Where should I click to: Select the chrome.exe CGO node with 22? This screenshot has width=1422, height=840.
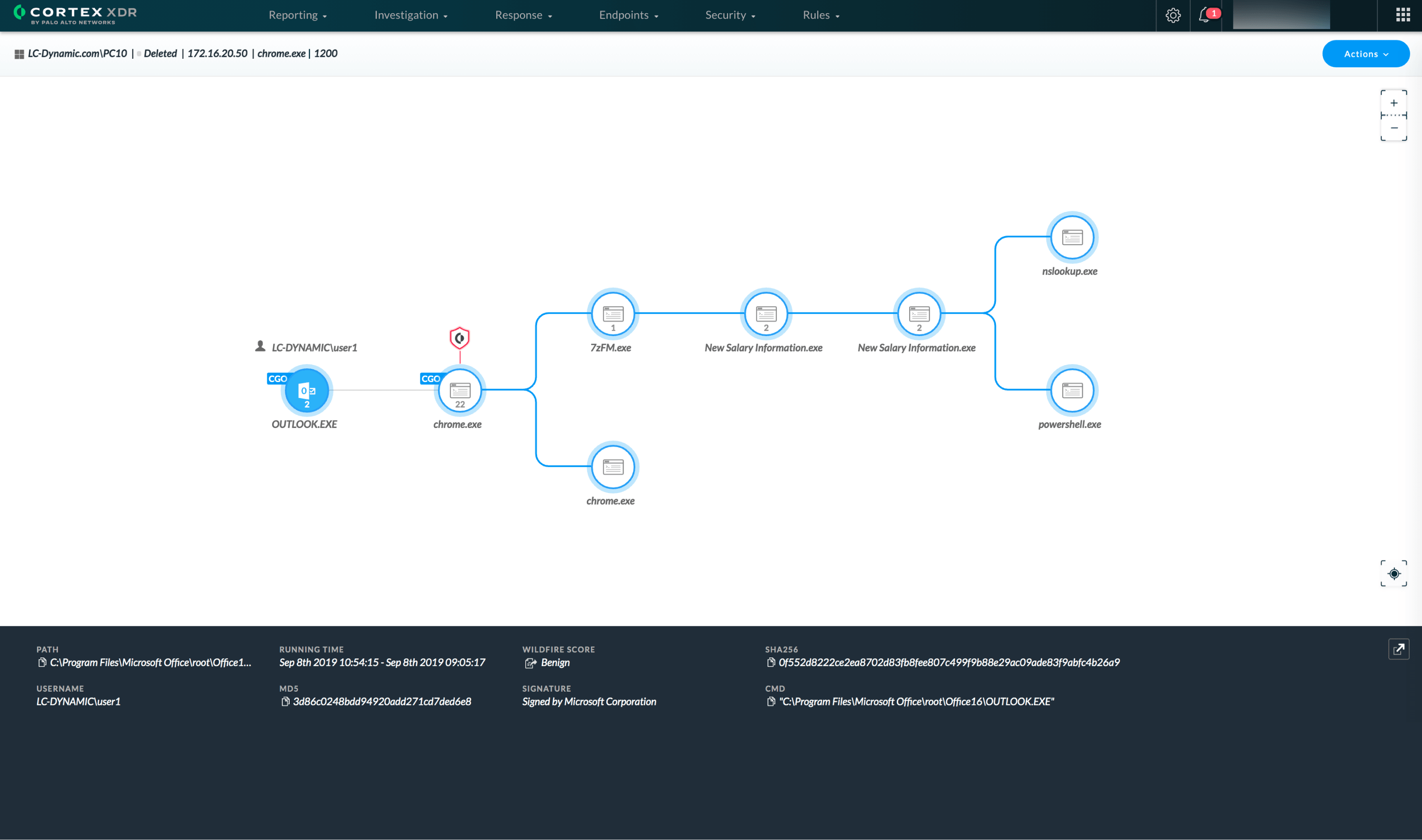pos(459,391)
